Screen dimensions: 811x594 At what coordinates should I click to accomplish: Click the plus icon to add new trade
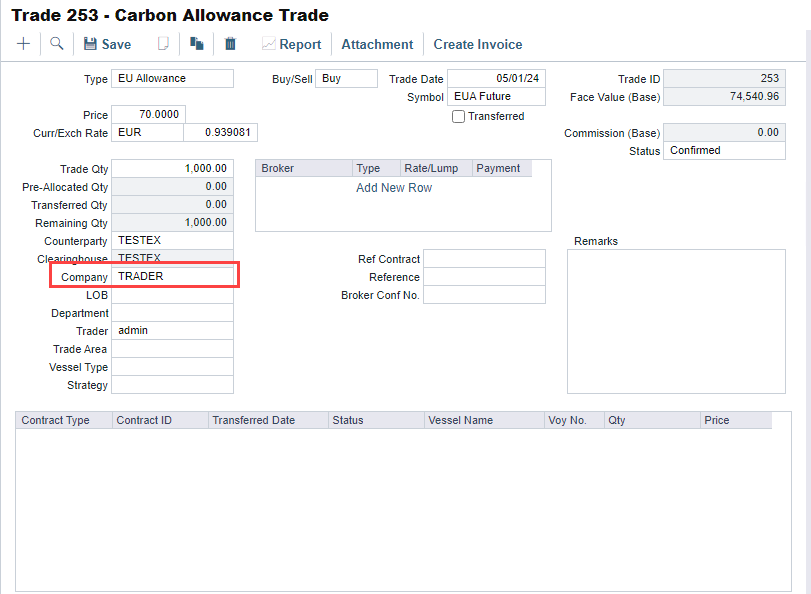tap(23, 44)
